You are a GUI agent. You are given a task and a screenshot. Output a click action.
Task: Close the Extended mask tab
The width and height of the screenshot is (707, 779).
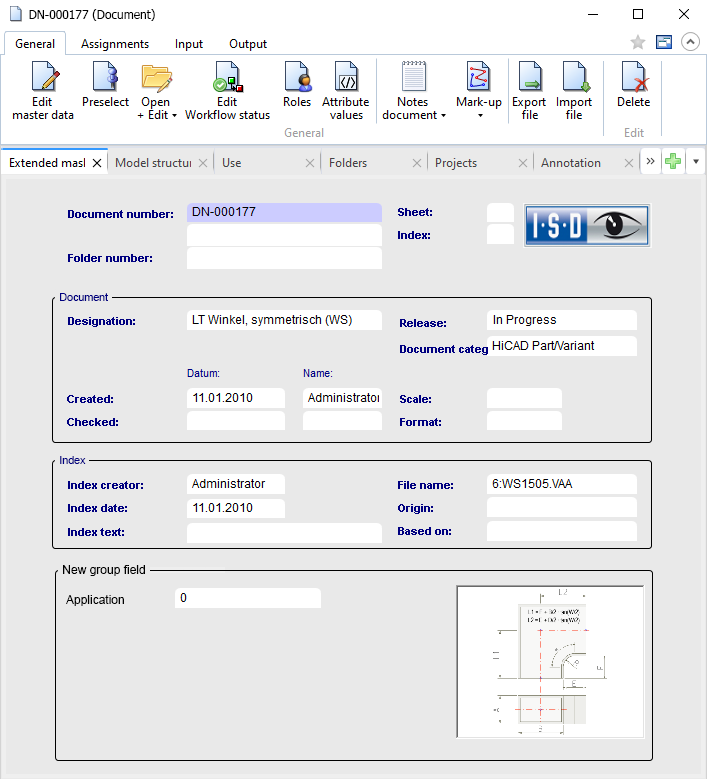coord(98,163)
